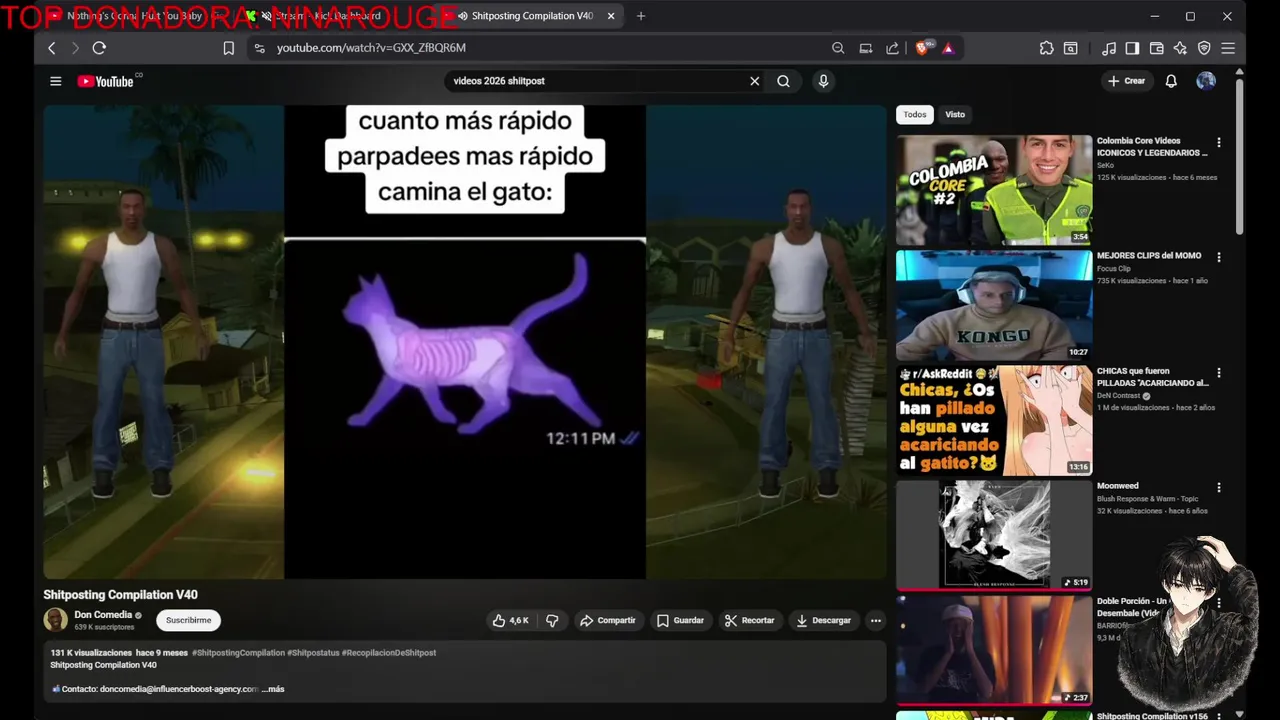Bookmark this page with the bookmark icon
Image resolution: width=1280 pixels, height=720 pixels.
(228, 48)
